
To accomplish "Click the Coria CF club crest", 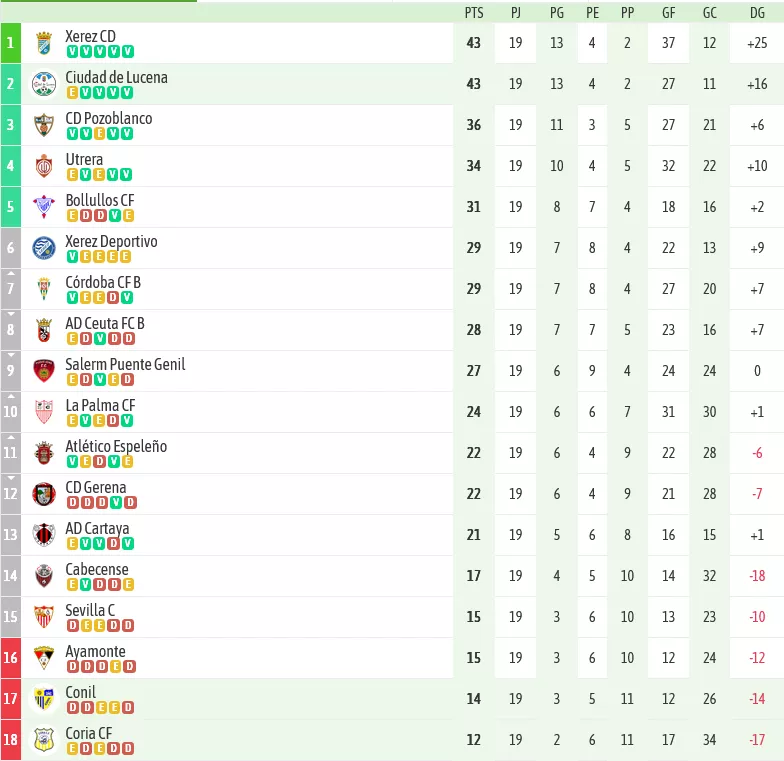I will tap(44, 740).
